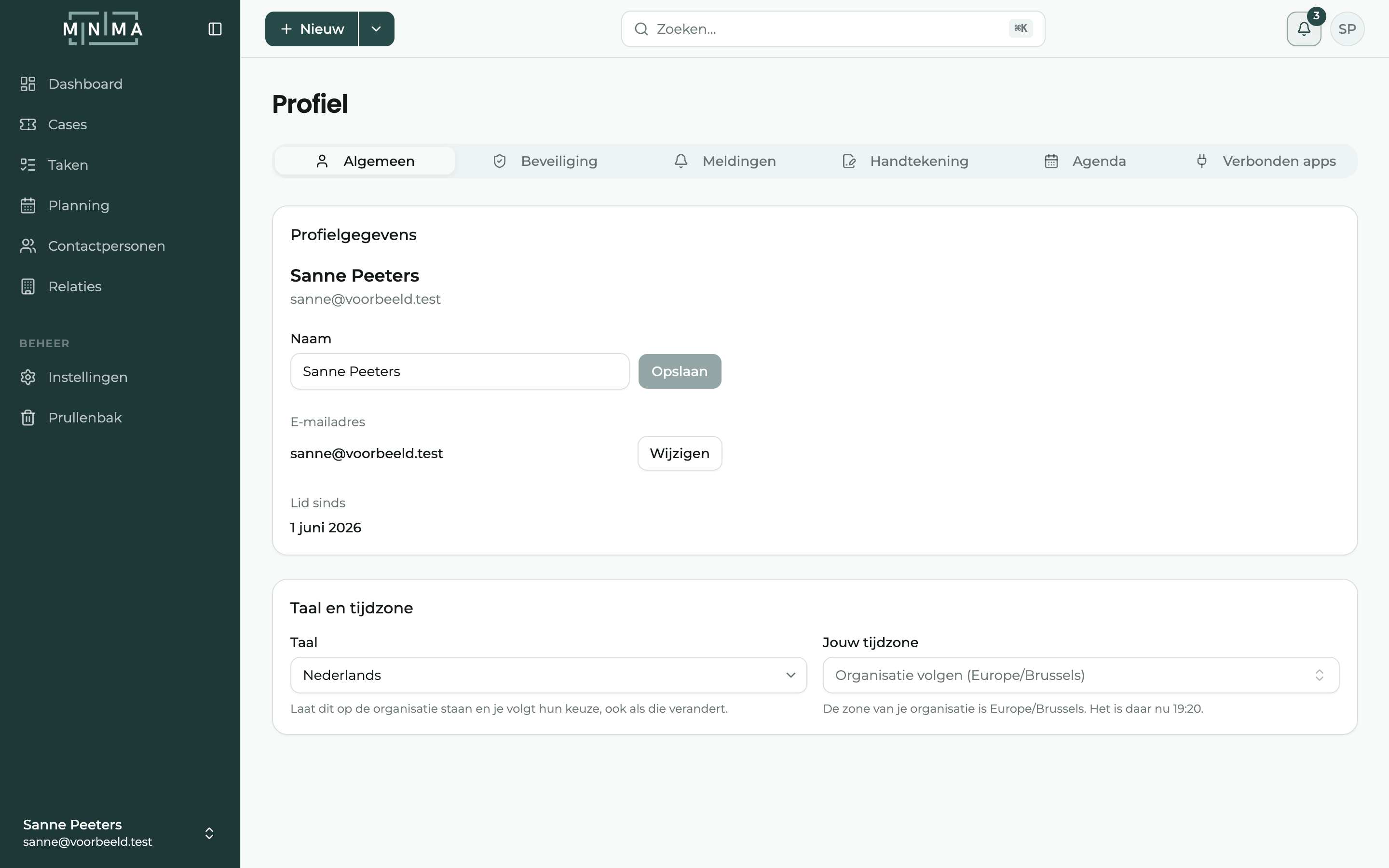Click the Taken checklist icon
This screenshot has height=868, width=1389.
pyautogui.click(x=27, y=165)
